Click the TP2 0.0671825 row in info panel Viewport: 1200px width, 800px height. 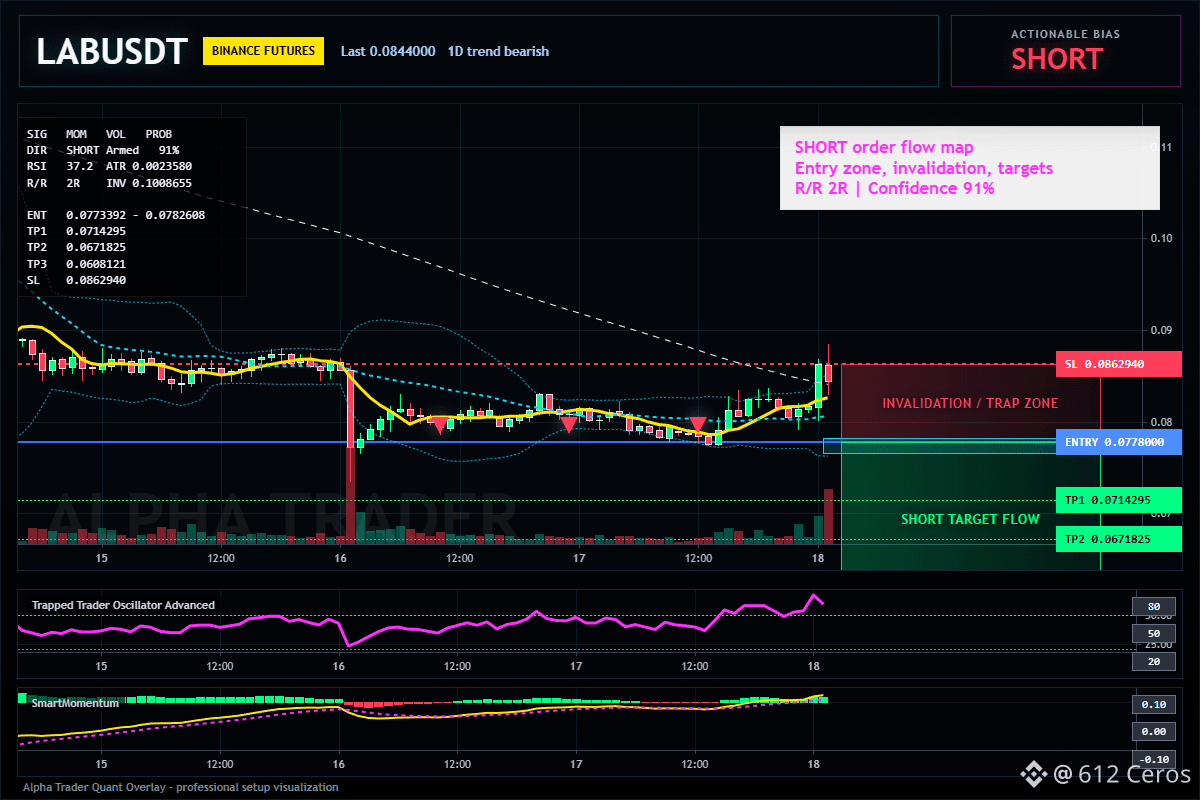coord(76,247)
